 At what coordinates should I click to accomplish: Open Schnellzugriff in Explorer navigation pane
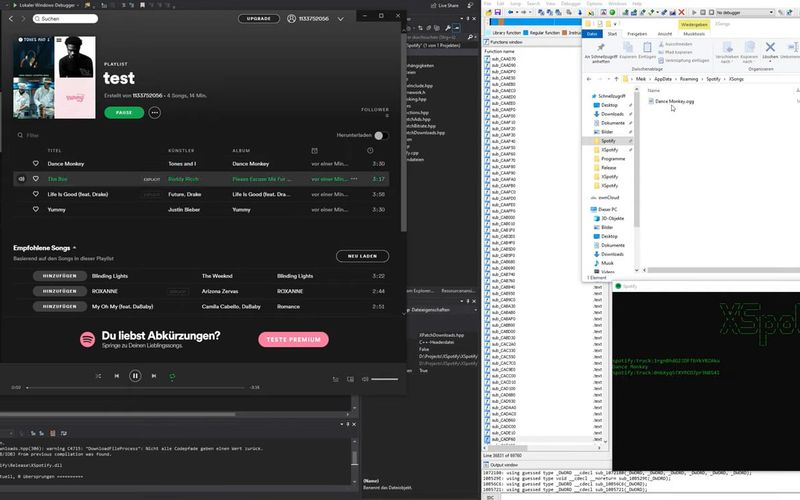coord(611,96)
